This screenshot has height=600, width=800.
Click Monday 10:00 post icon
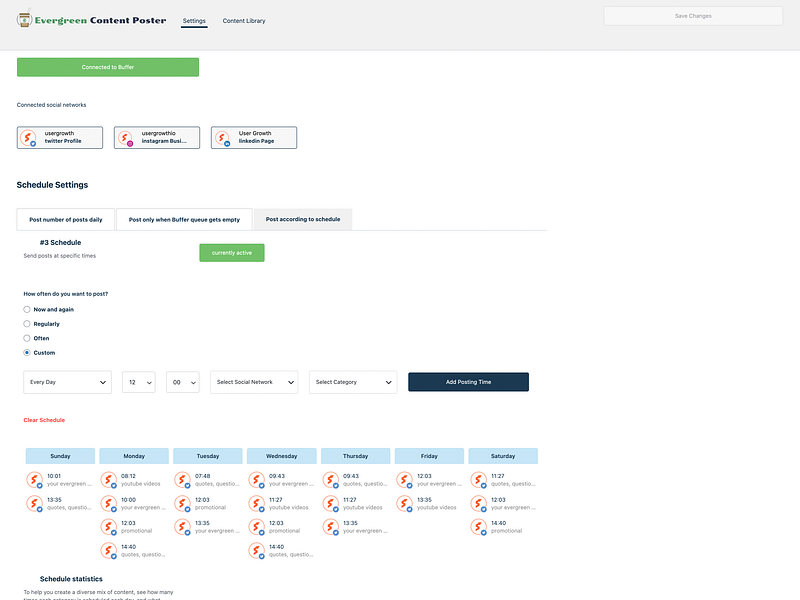tap(109, 504)
